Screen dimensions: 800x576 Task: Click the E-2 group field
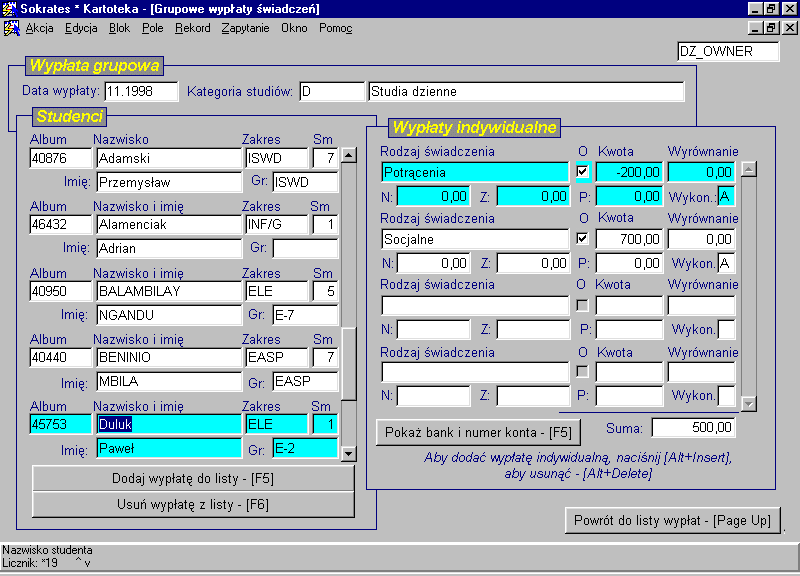click(x=305, y=448)
